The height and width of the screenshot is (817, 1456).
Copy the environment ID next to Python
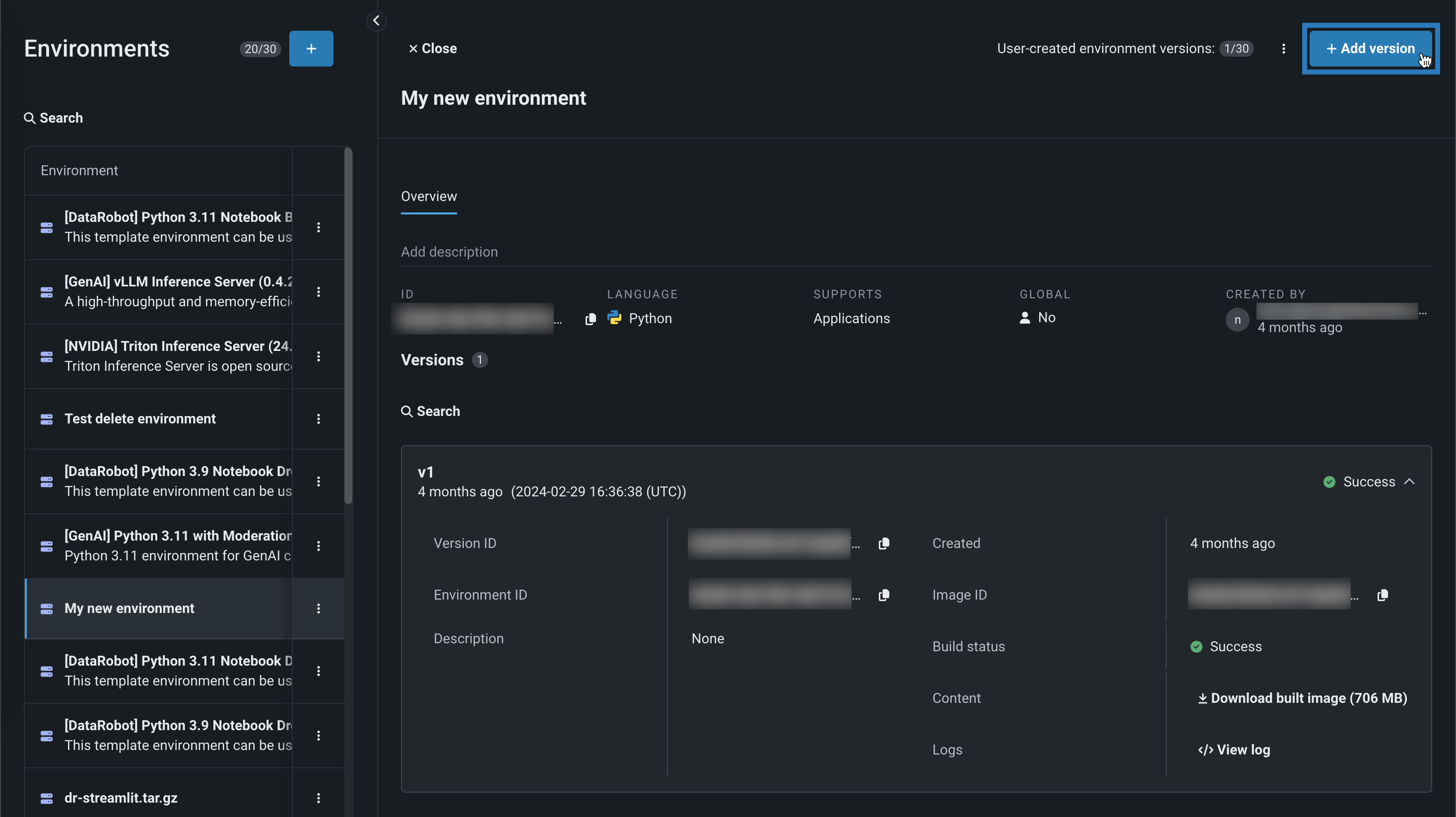[x=591, y=319]
